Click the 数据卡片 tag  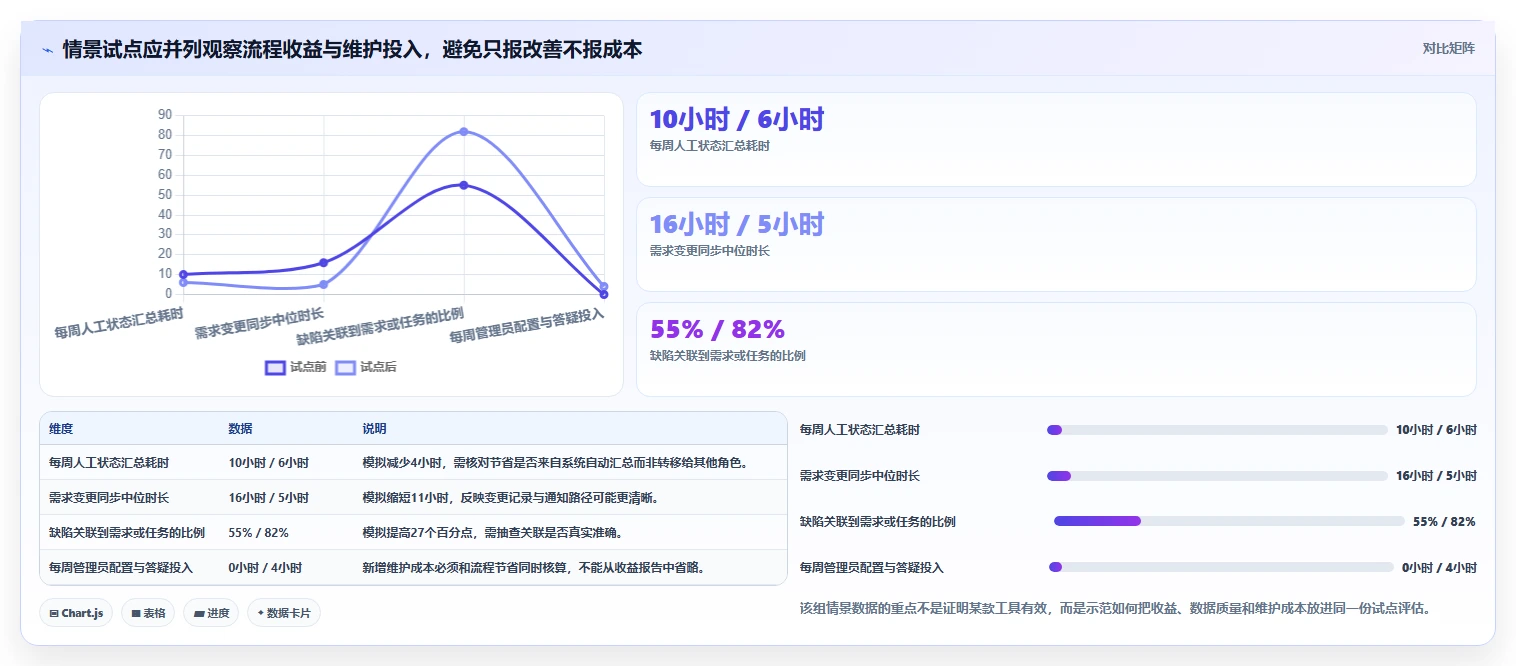284,613
